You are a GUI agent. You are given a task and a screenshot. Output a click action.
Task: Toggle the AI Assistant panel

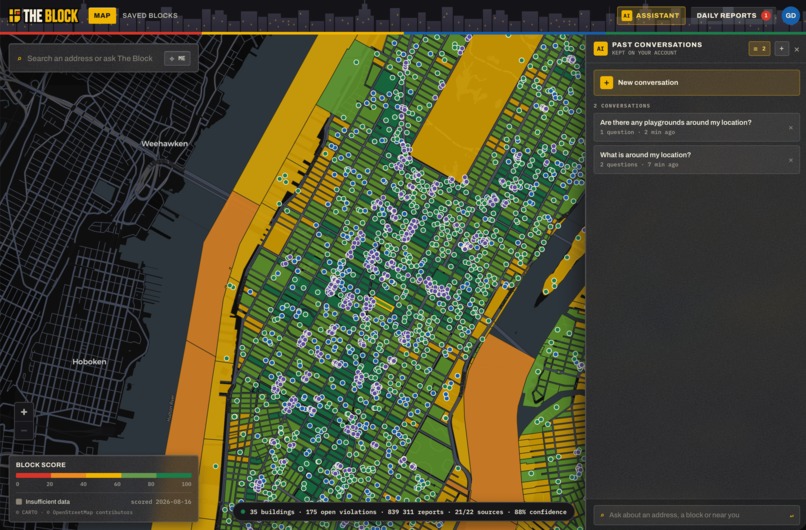[651, 15]
